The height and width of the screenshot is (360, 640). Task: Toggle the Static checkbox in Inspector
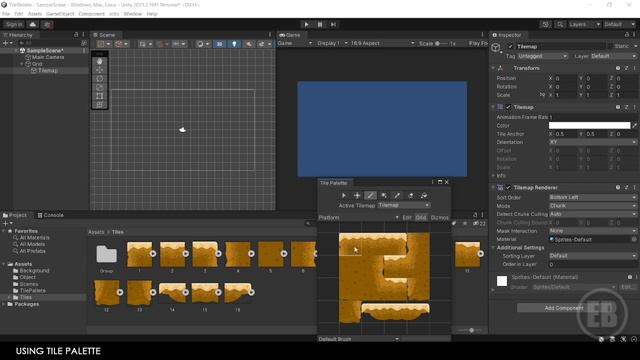[x=610, y=47]
